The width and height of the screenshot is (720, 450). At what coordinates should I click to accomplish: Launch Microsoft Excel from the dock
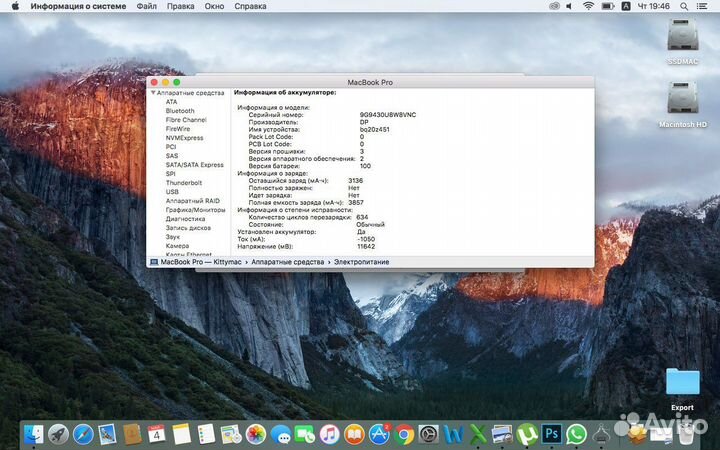tap(478, 434)
